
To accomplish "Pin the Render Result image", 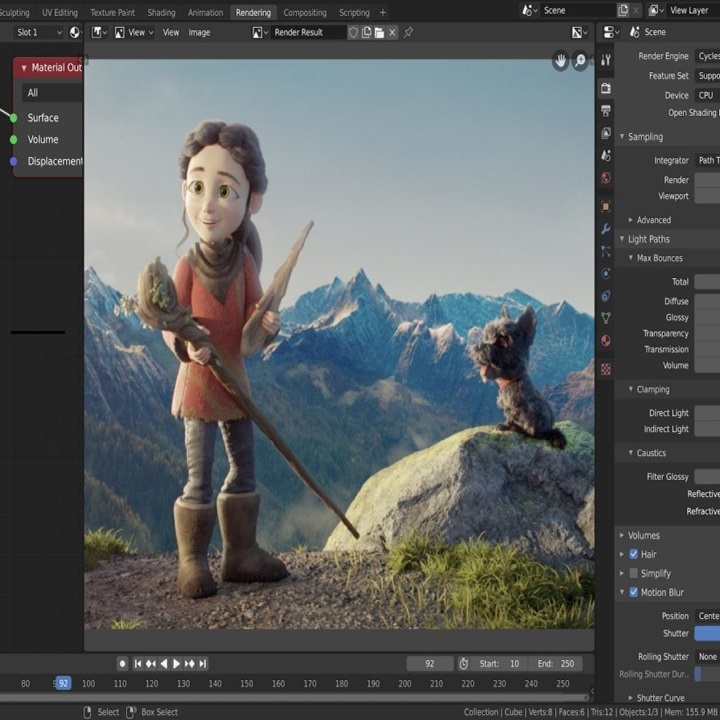I will 408,32.
